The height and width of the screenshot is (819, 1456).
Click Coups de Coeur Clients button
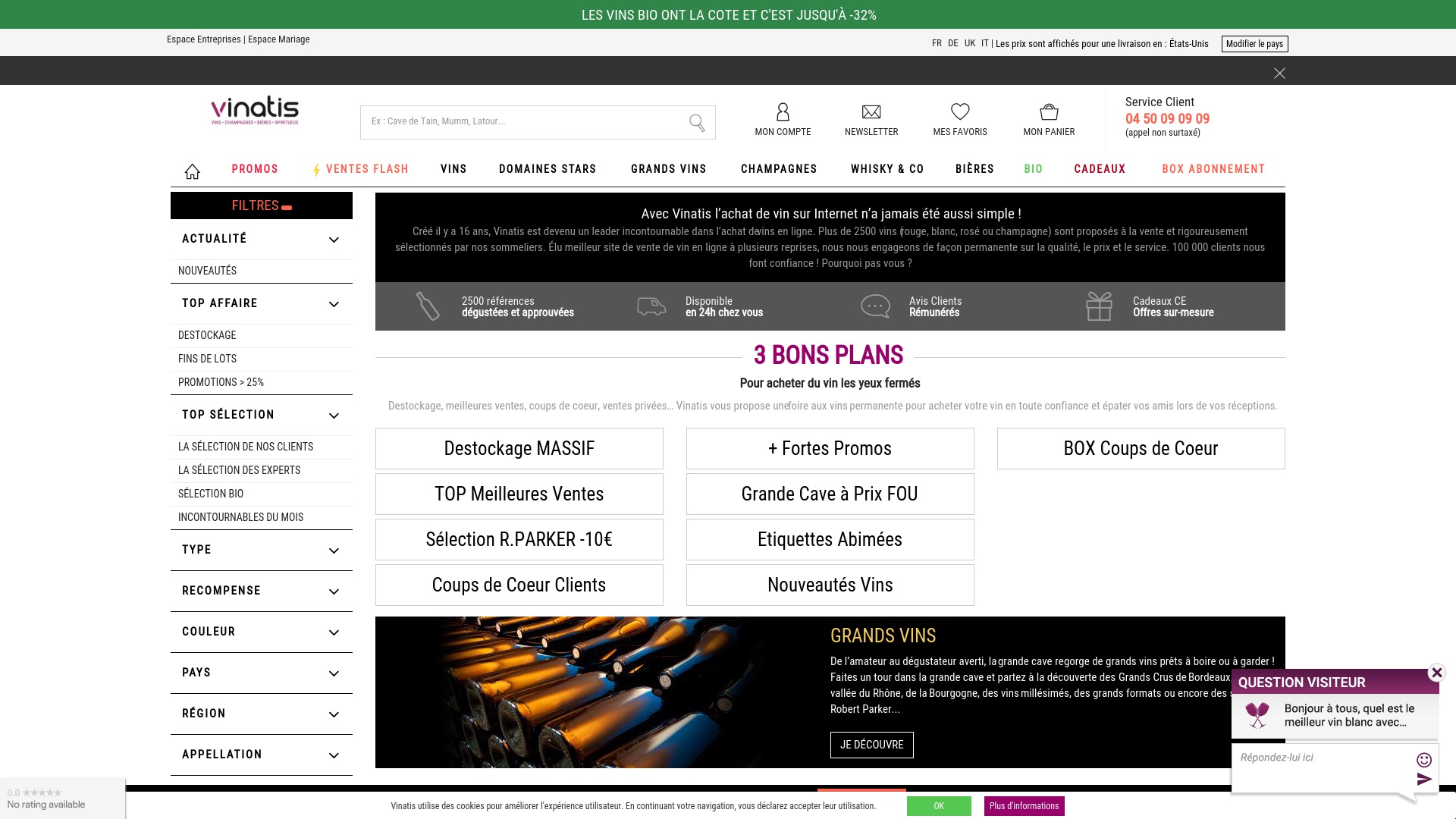point(519,585)
